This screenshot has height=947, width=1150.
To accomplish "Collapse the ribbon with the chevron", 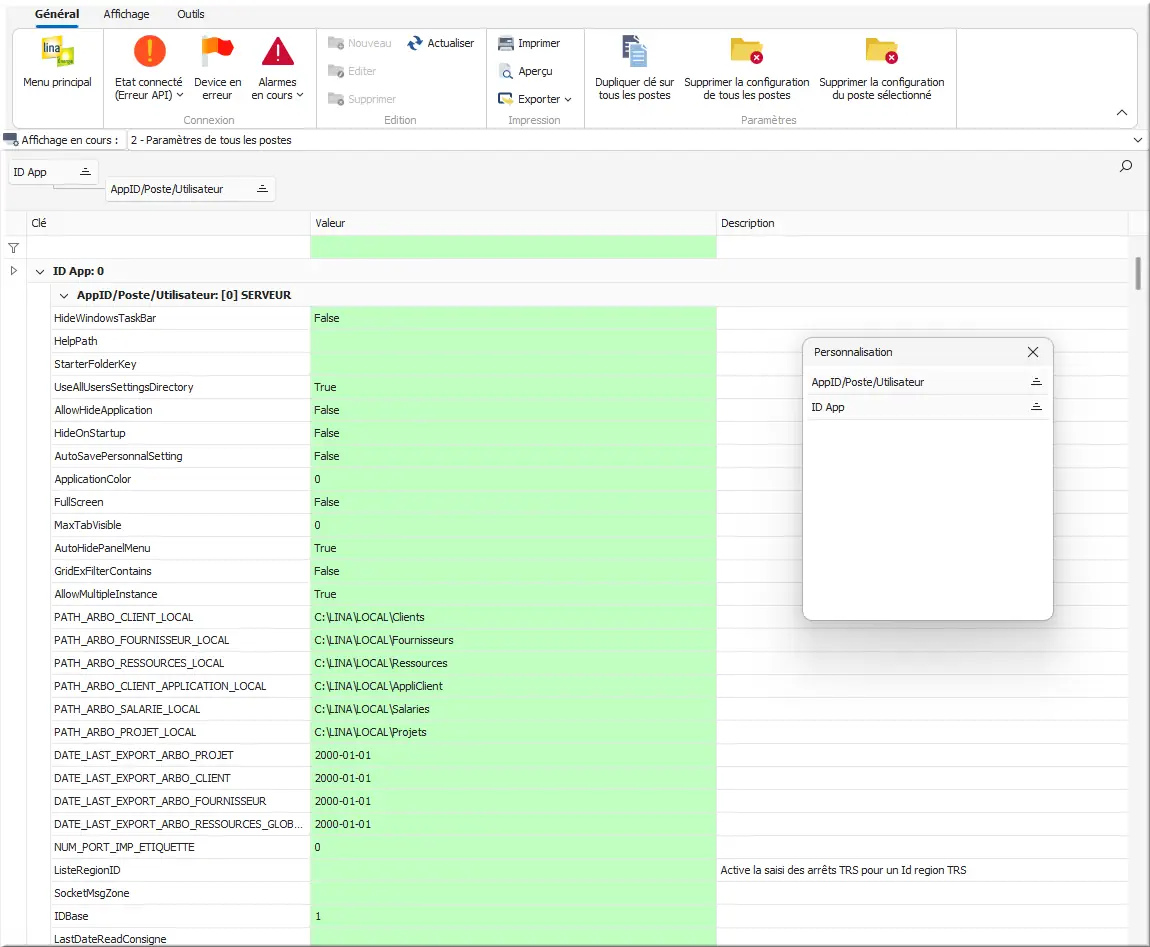I will click(1121, 113).
